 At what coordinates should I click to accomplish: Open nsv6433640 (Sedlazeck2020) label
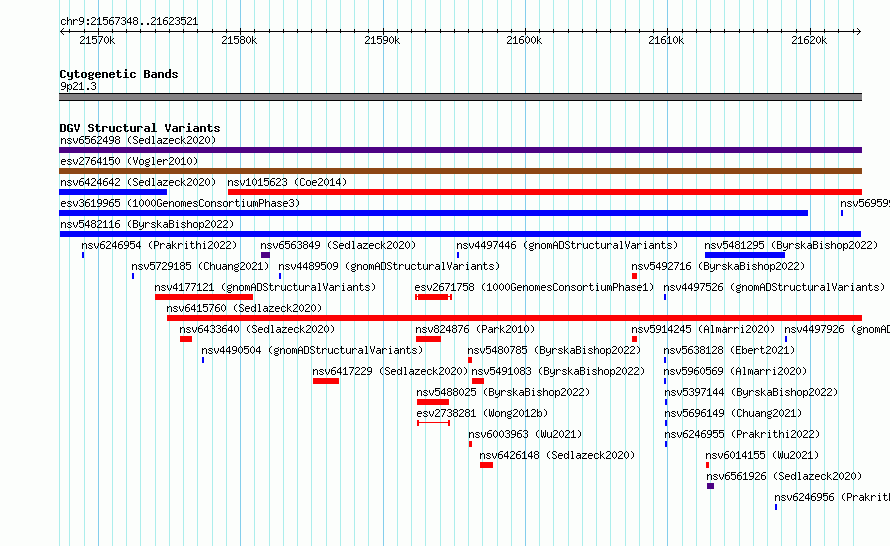coord(257,329)
